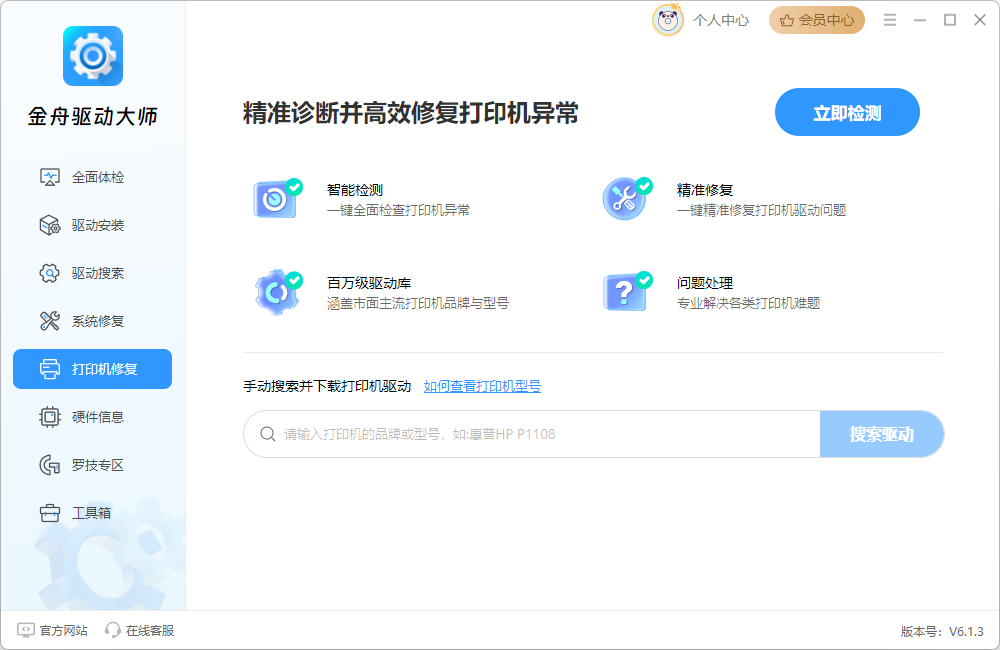
Task: Click thumbs-up icon in 会员中心
Action: click(x=787, y=20)
